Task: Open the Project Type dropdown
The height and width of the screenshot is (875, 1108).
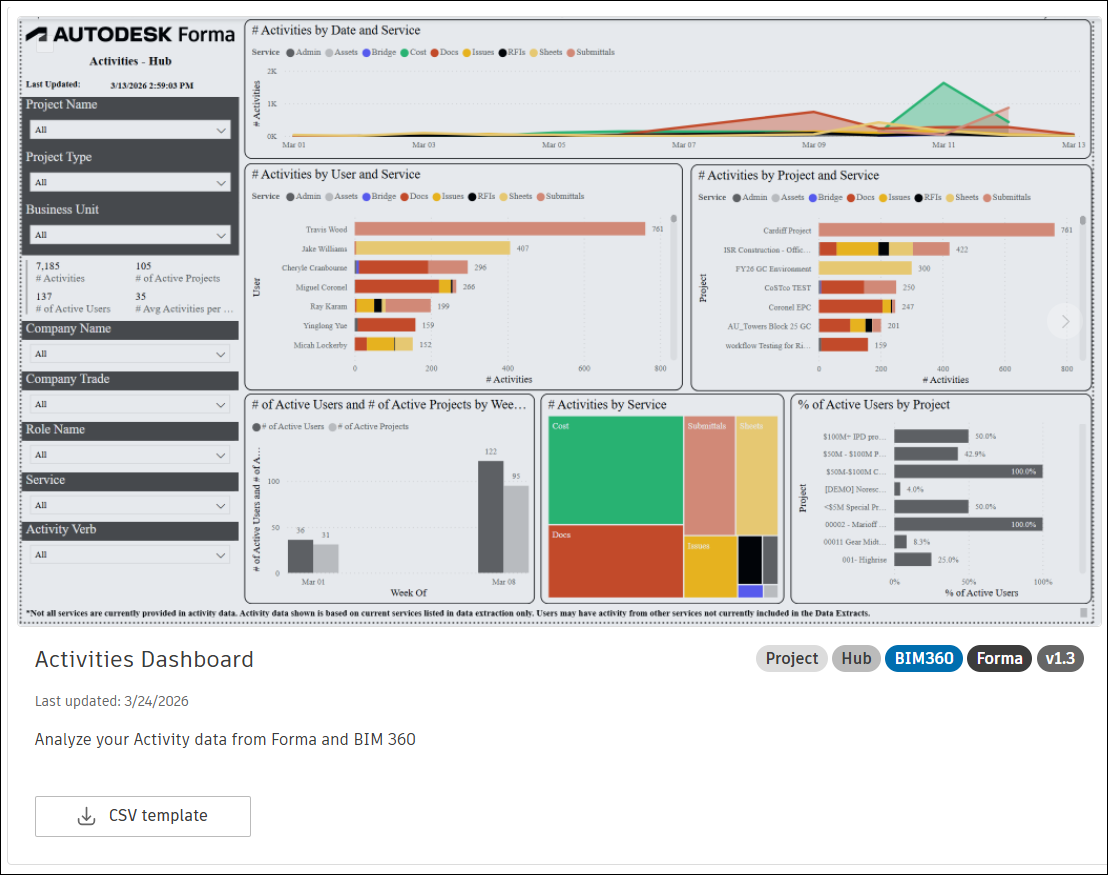Action: (130, 182)
